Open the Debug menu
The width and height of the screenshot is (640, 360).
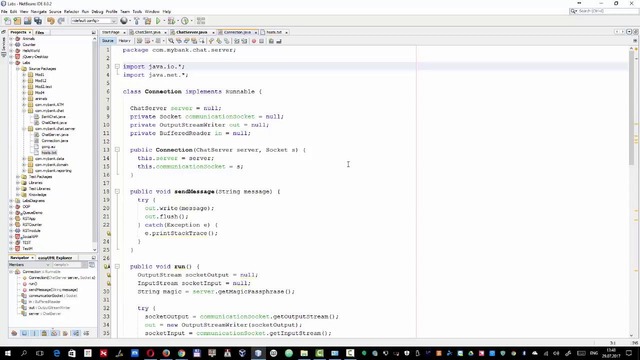(97, 11)
